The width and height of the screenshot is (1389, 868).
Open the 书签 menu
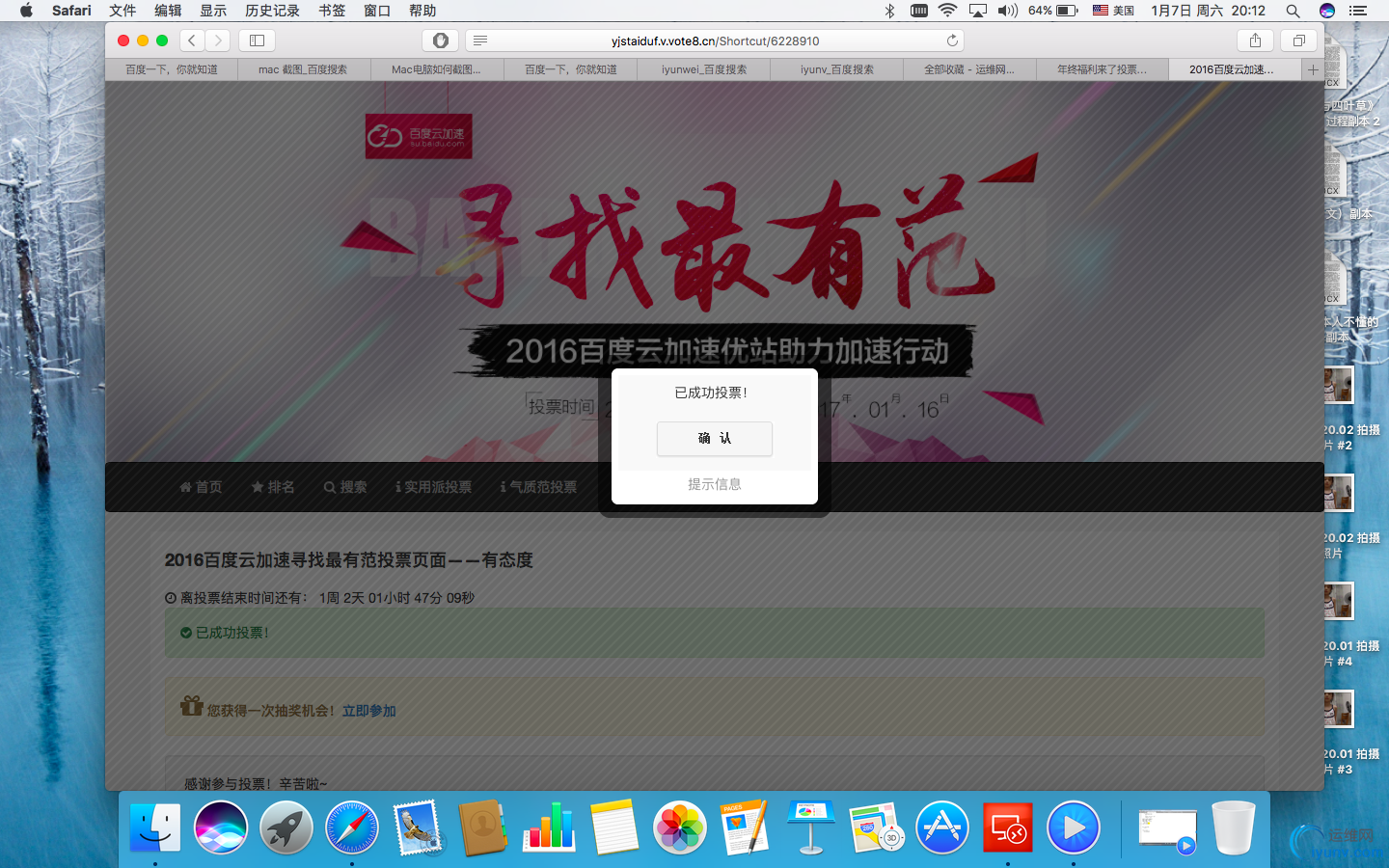332,11
